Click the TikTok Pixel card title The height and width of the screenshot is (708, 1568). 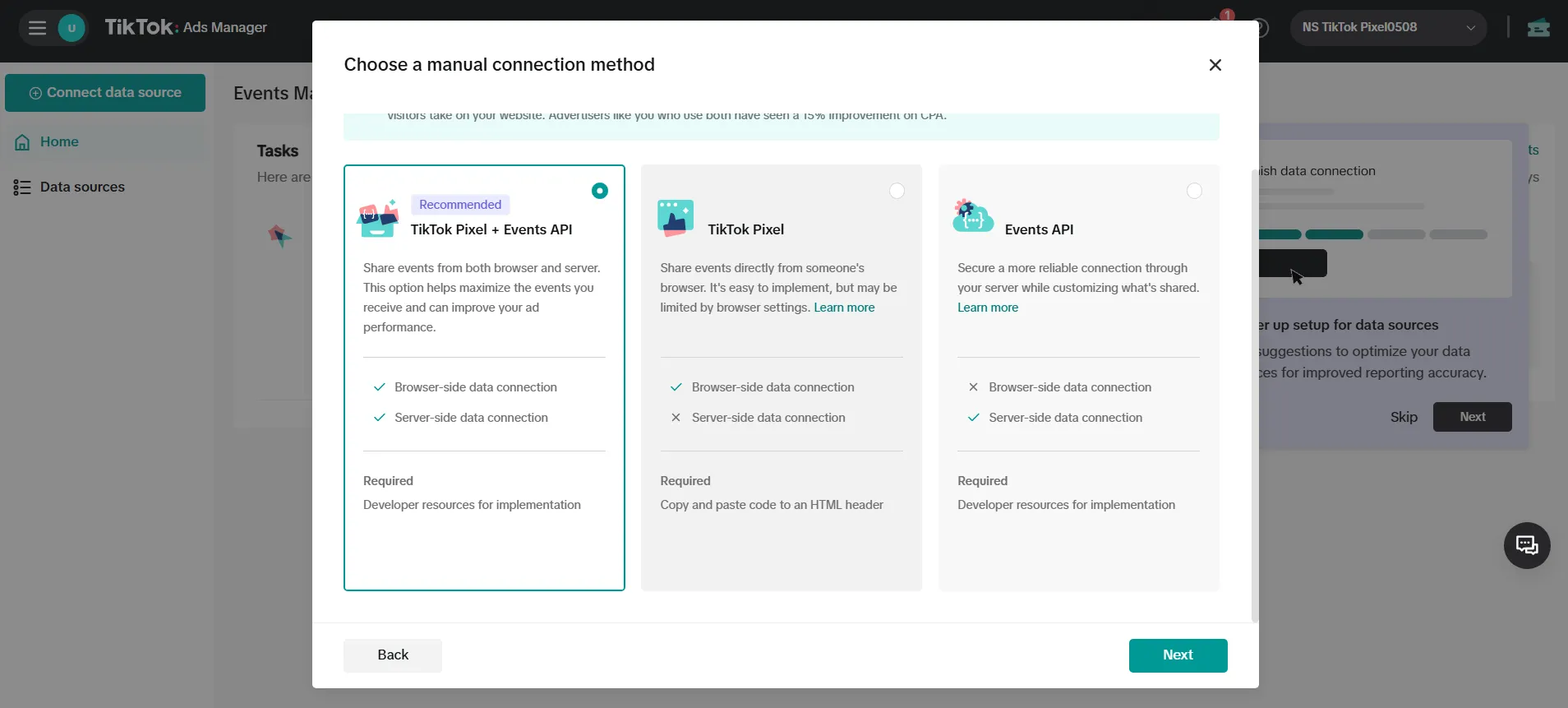point(746,229)
